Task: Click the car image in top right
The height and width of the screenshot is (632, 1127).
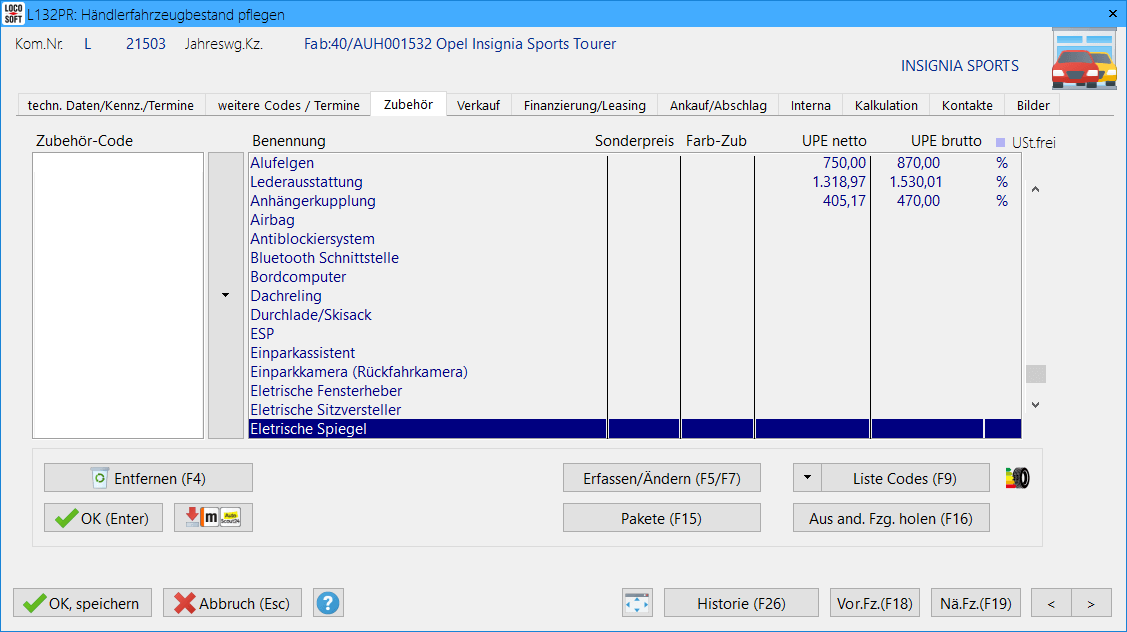Action: pyautogui.click(x=1083, y=62)
